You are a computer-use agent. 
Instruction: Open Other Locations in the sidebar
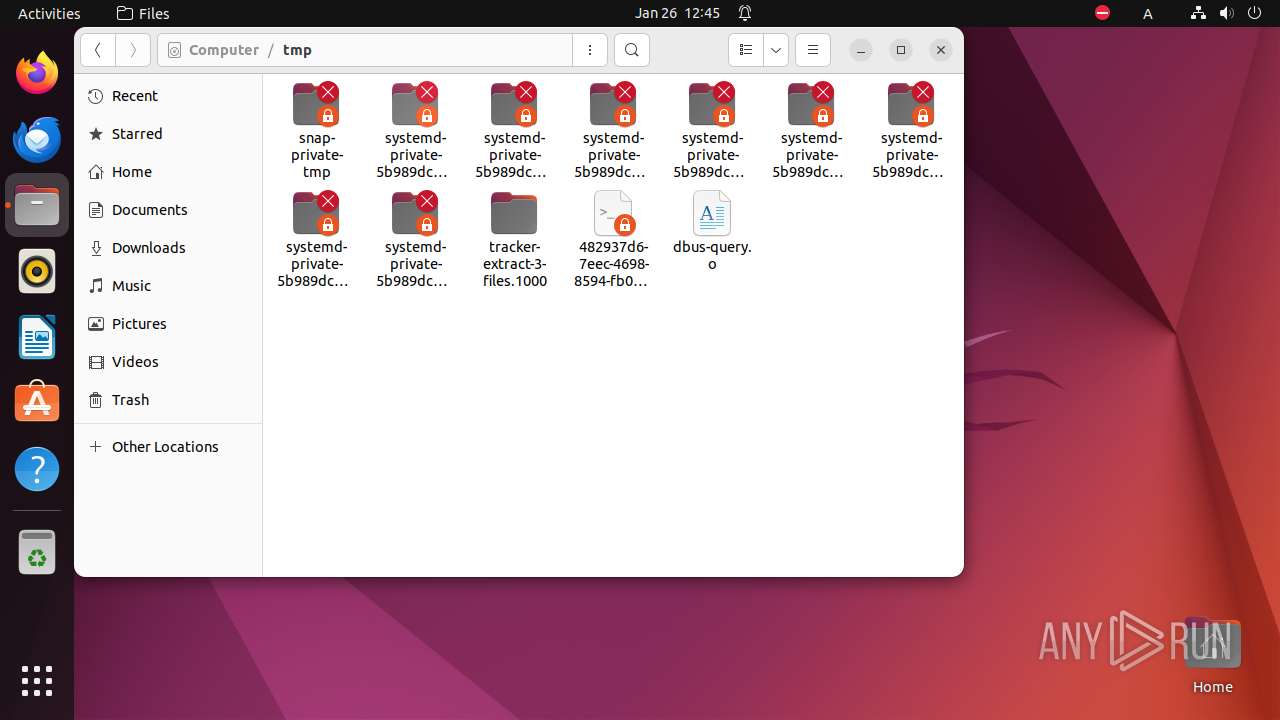pyautogui.click(x=168, y=447)
